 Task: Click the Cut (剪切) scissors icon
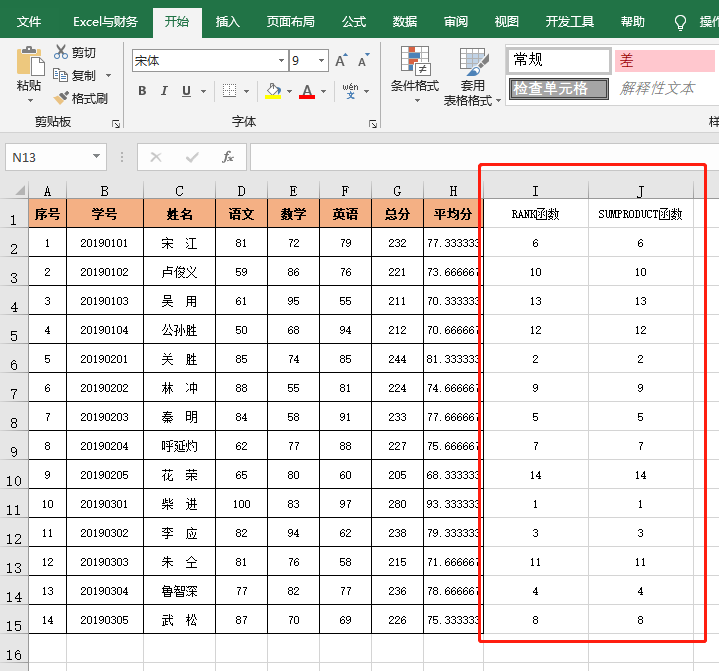[x=62, y=53]
